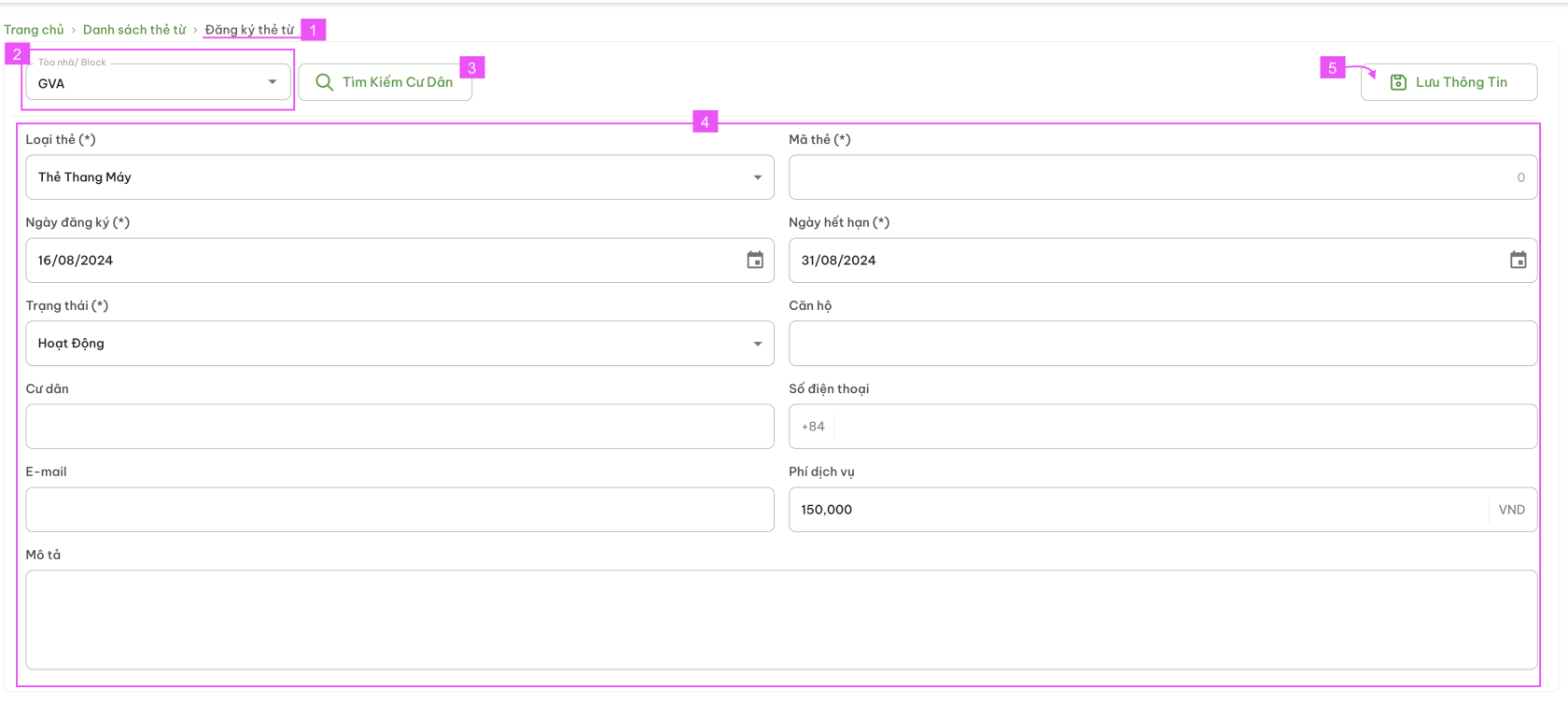1568x704 pixels.
Task: Click the VND currency suffix
Action: point(1512,510)
